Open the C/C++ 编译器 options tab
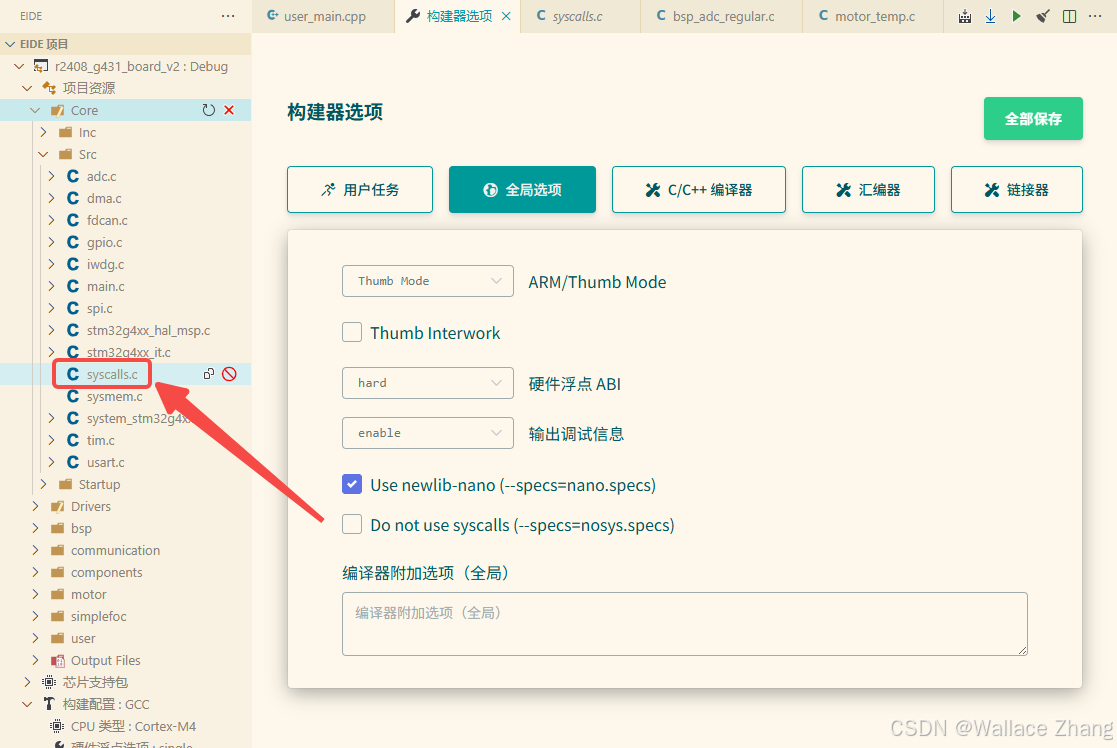Viewport: 1117px width, 748px height. tap(699, 189)
